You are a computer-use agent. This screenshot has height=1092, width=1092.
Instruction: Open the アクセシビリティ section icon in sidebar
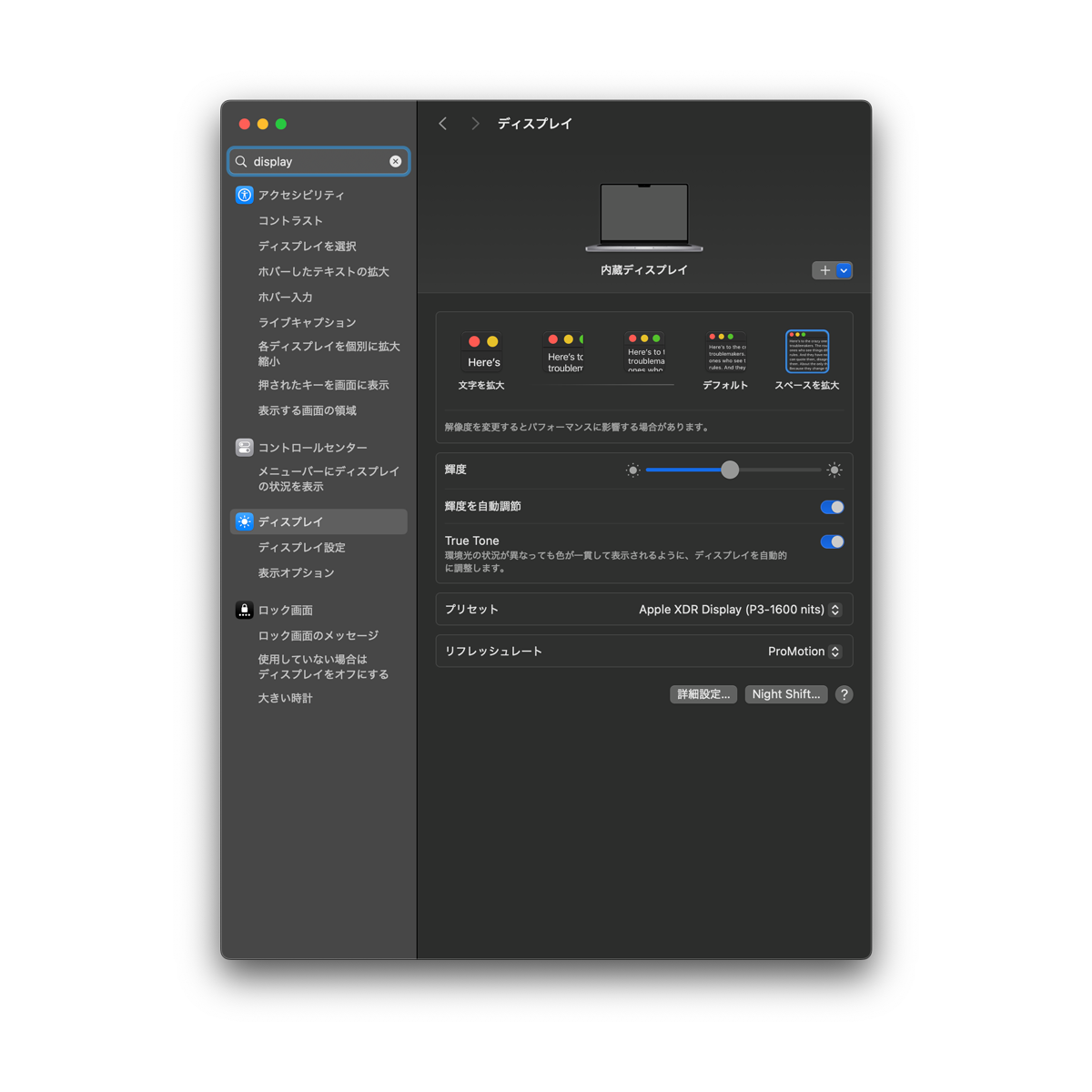pyautogui.click(x=244, y=194)
